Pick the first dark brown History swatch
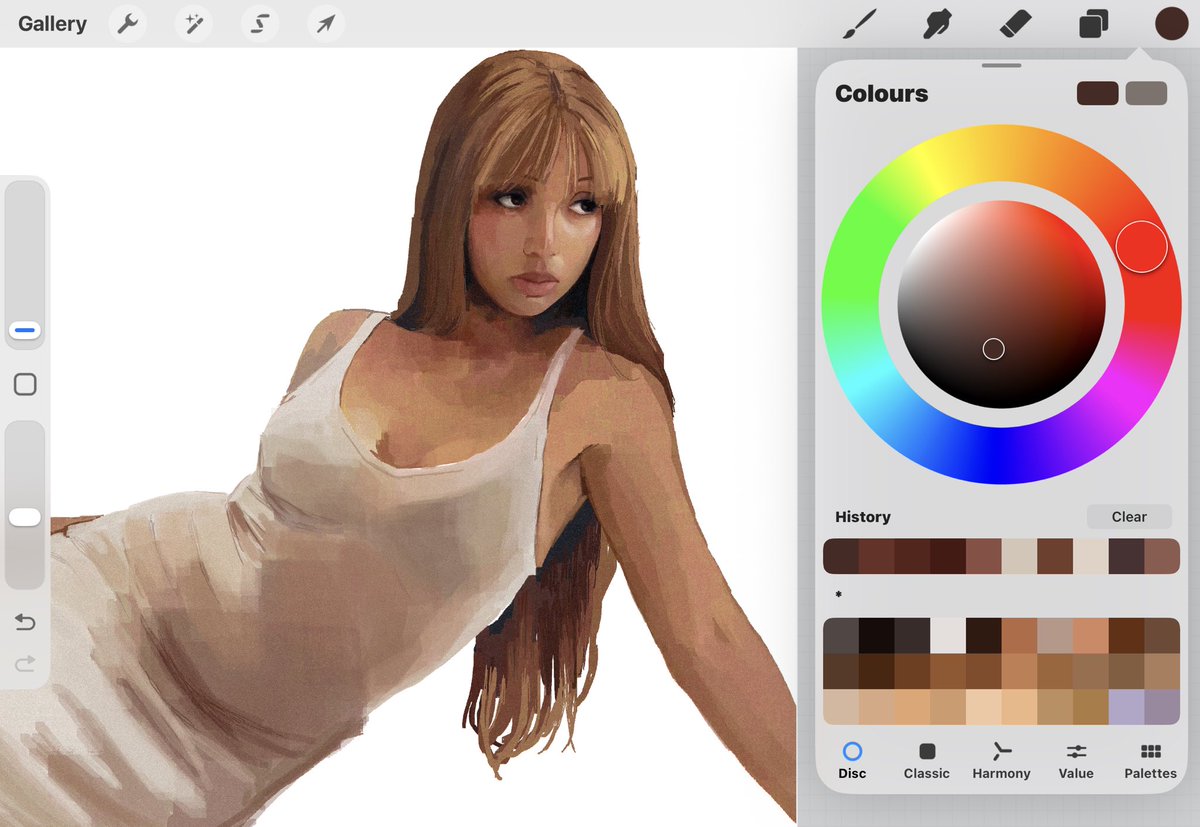The height and width of the screenshot is (827, 1200). [841, 556]
